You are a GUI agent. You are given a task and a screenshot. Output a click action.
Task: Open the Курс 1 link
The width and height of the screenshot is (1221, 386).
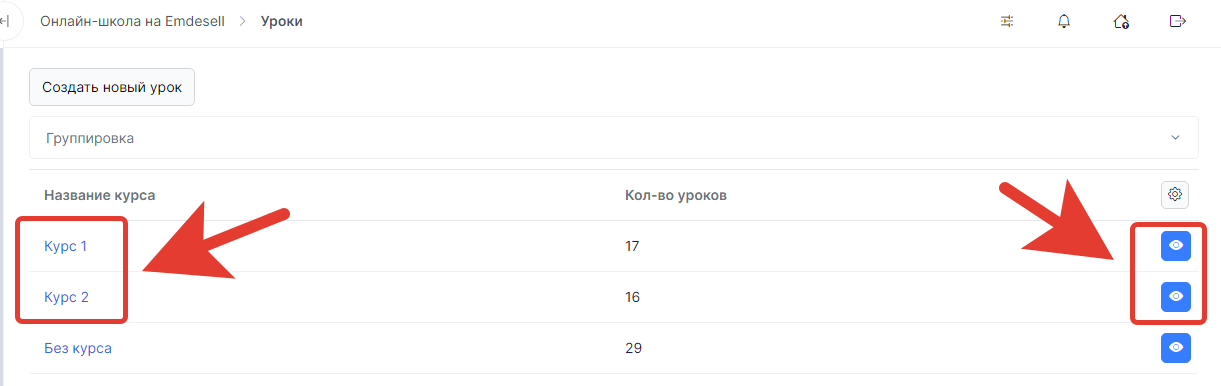66,246
